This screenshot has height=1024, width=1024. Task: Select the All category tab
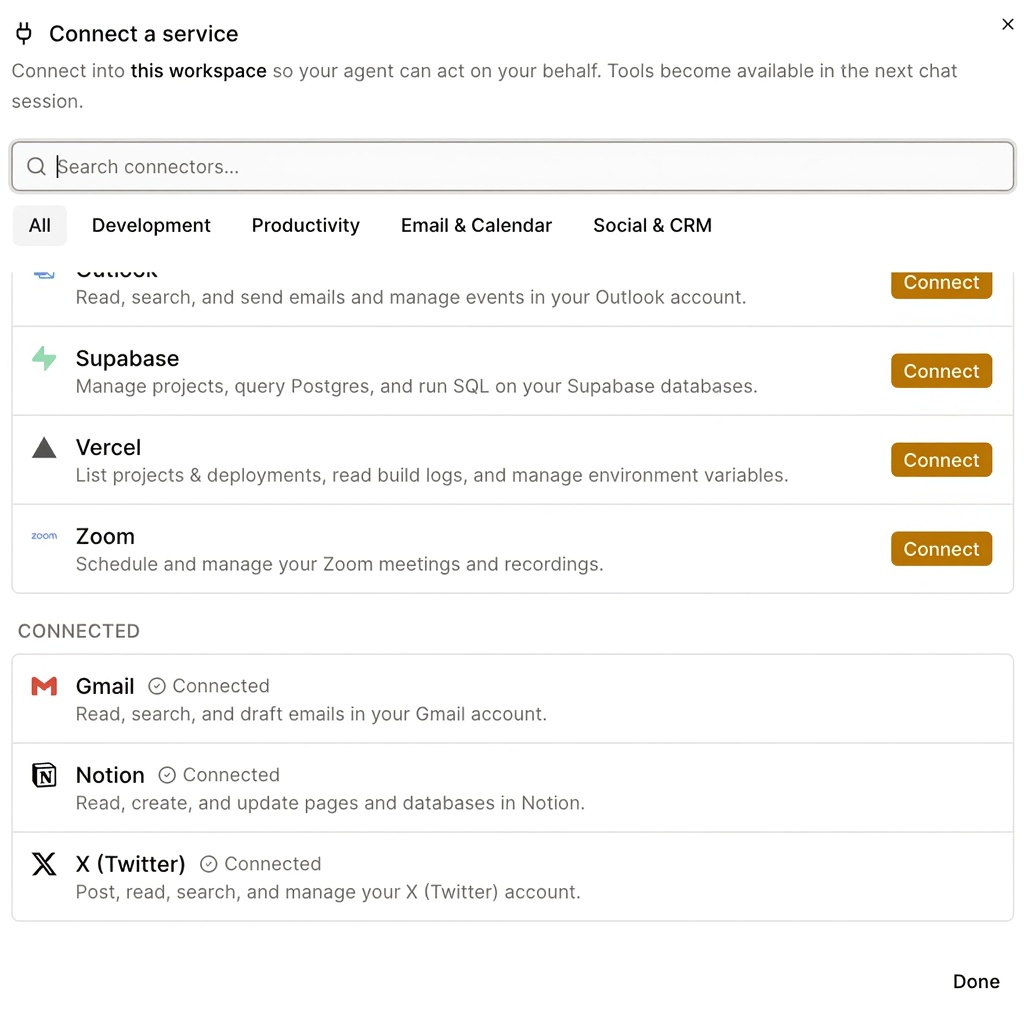pos(40,225)
